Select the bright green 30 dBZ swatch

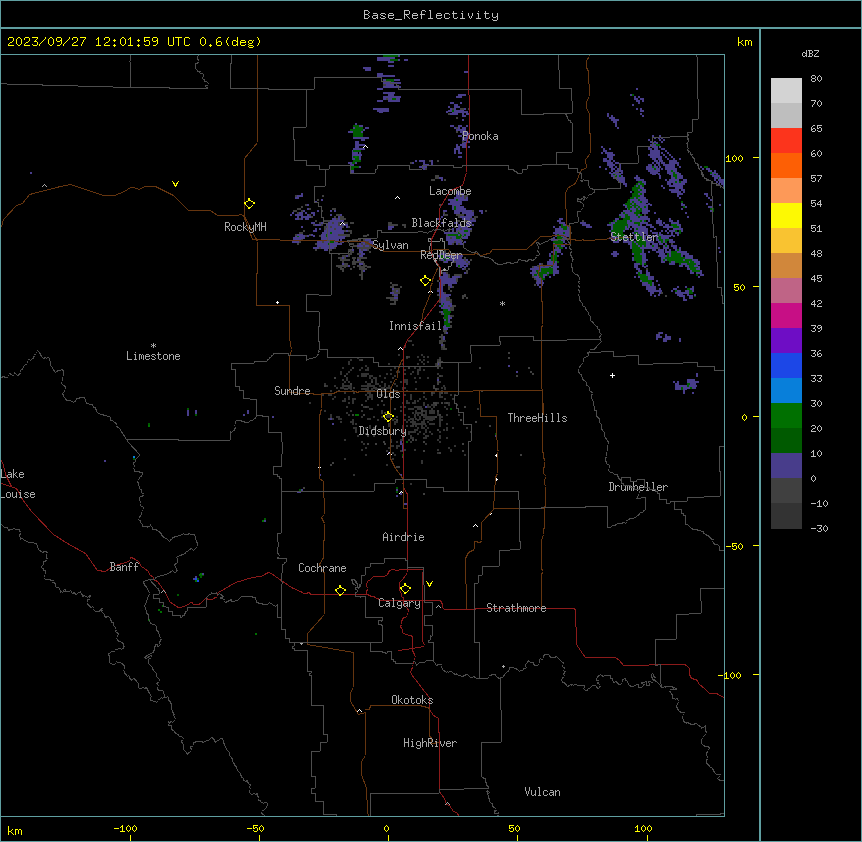pos(786,416)
